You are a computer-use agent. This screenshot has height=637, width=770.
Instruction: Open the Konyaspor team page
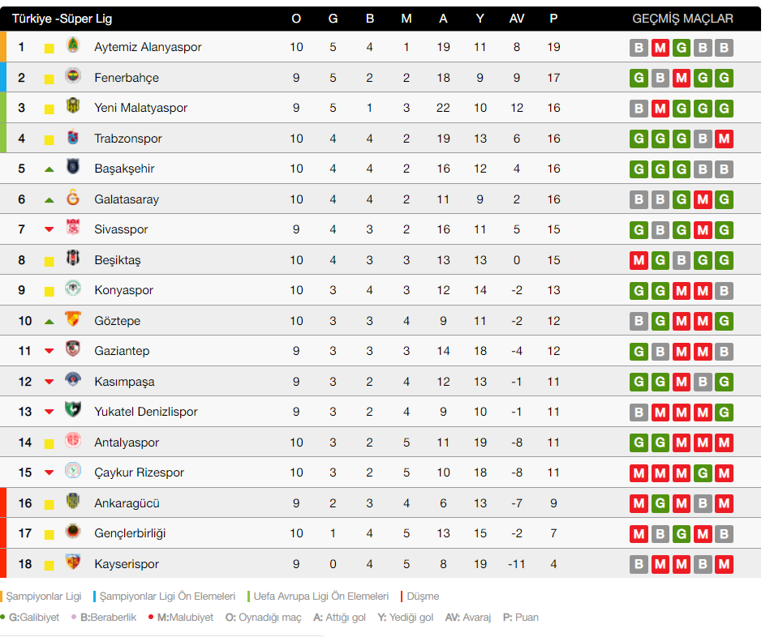[124, 290]
